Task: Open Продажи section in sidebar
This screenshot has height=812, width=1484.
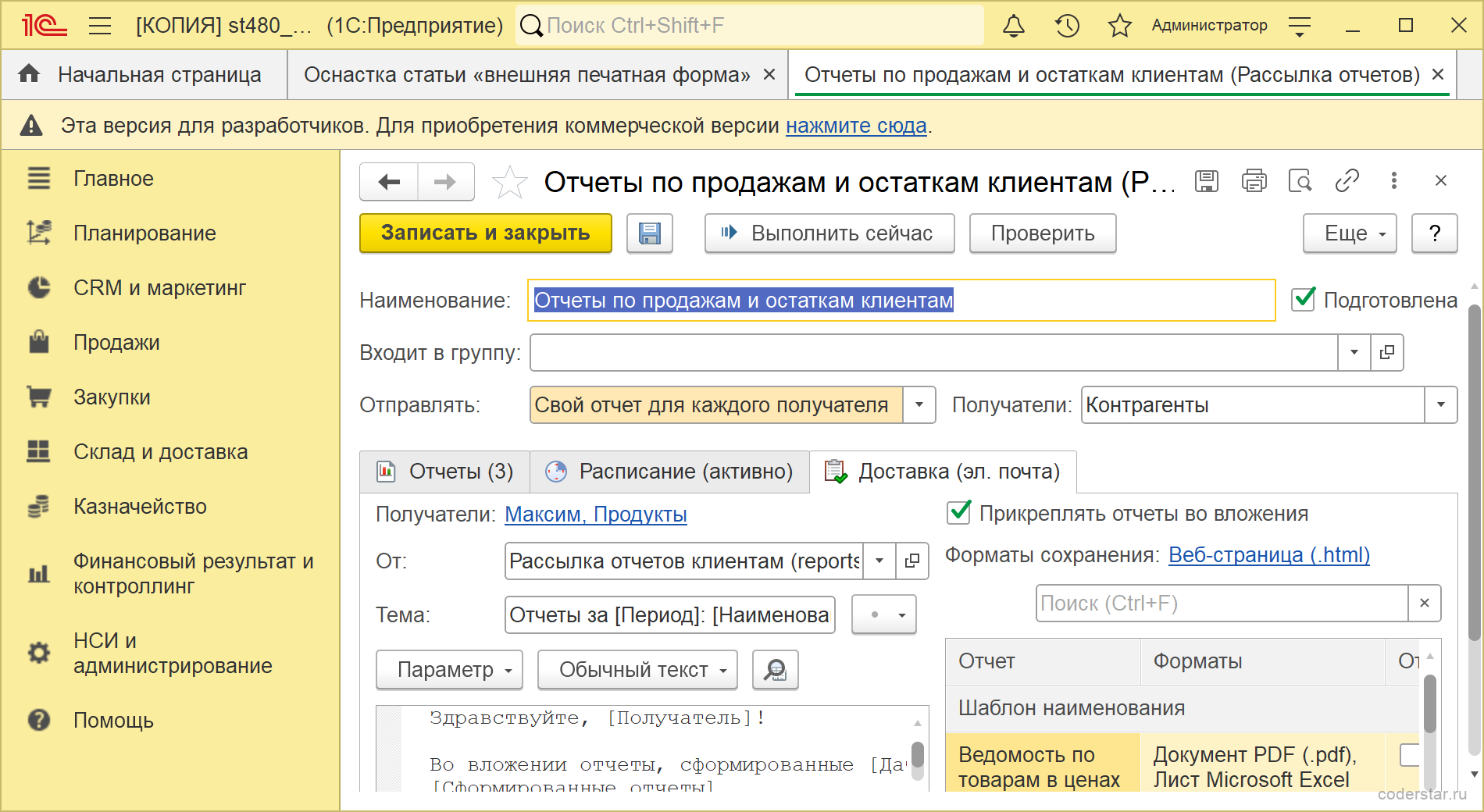Action: coord(116,343)
